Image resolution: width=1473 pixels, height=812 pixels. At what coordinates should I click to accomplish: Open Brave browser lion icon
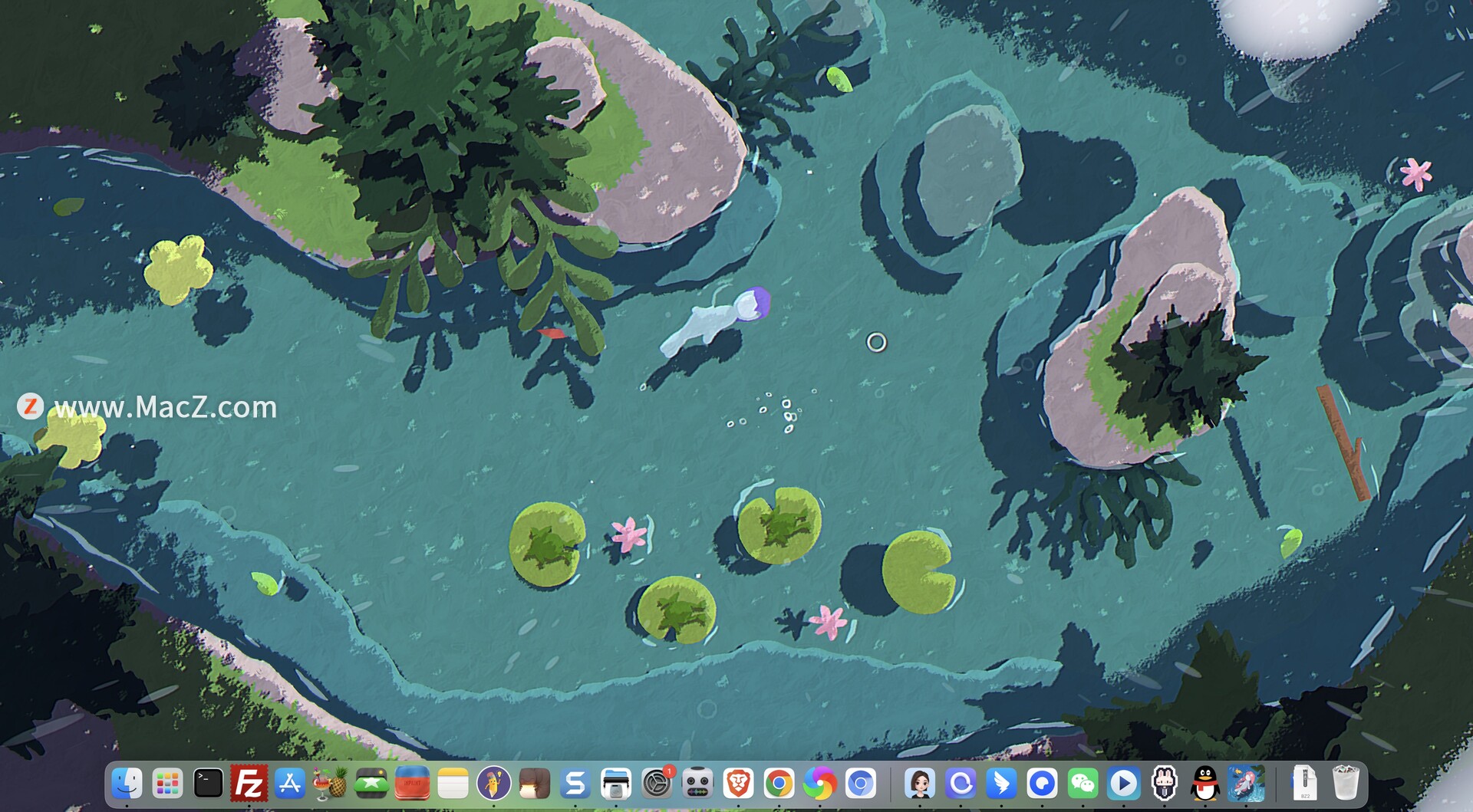738,784
